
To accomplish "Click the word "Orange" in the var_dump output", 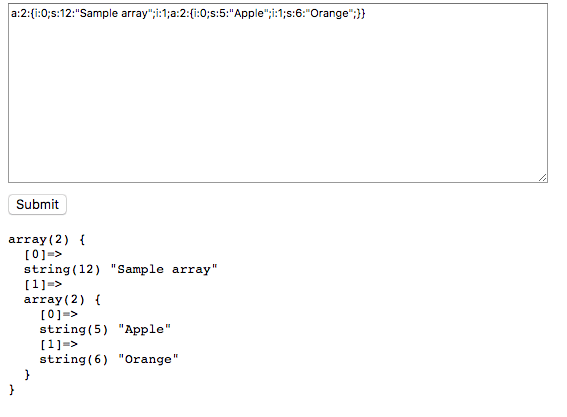I will [148, 359].
